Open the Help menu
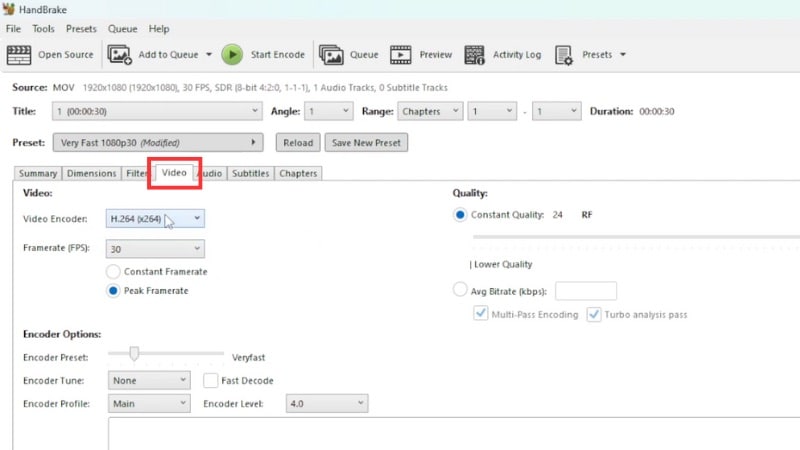Image resolution: width=800 pixels, height=450 pixels. [x=159, y=29]
